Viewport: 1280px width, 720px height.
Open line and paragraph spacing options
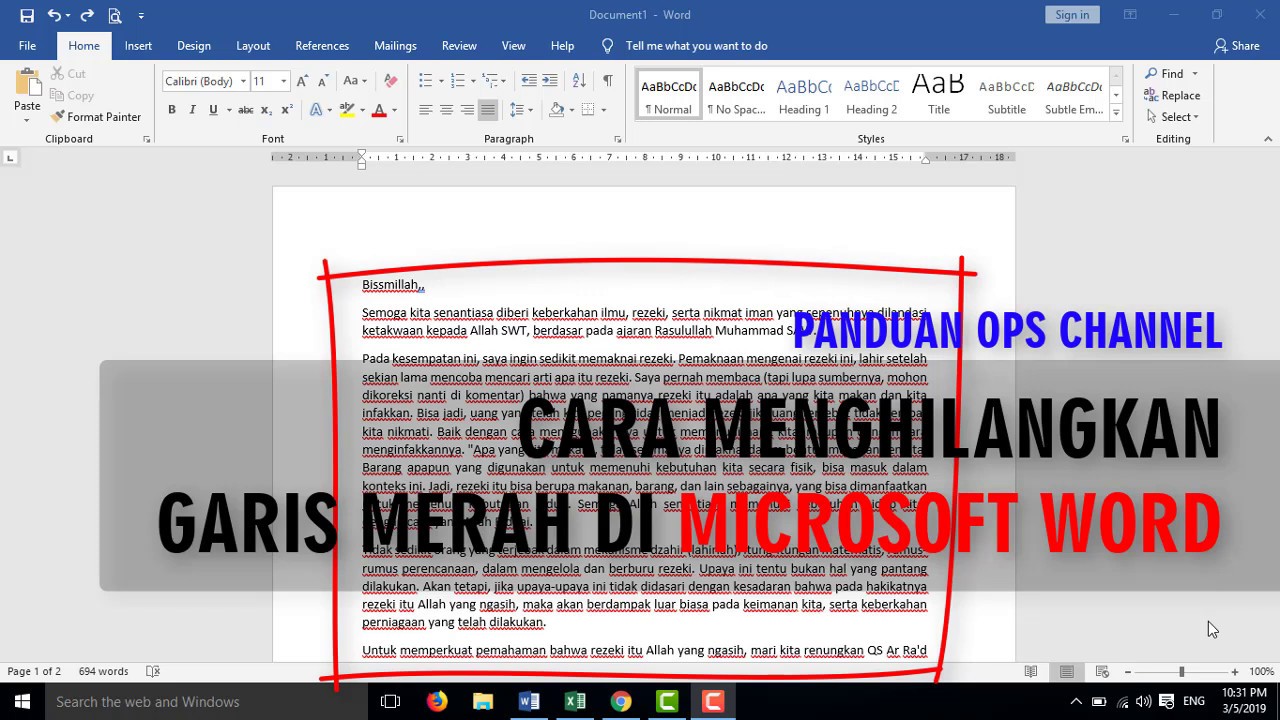click(520, 110)
